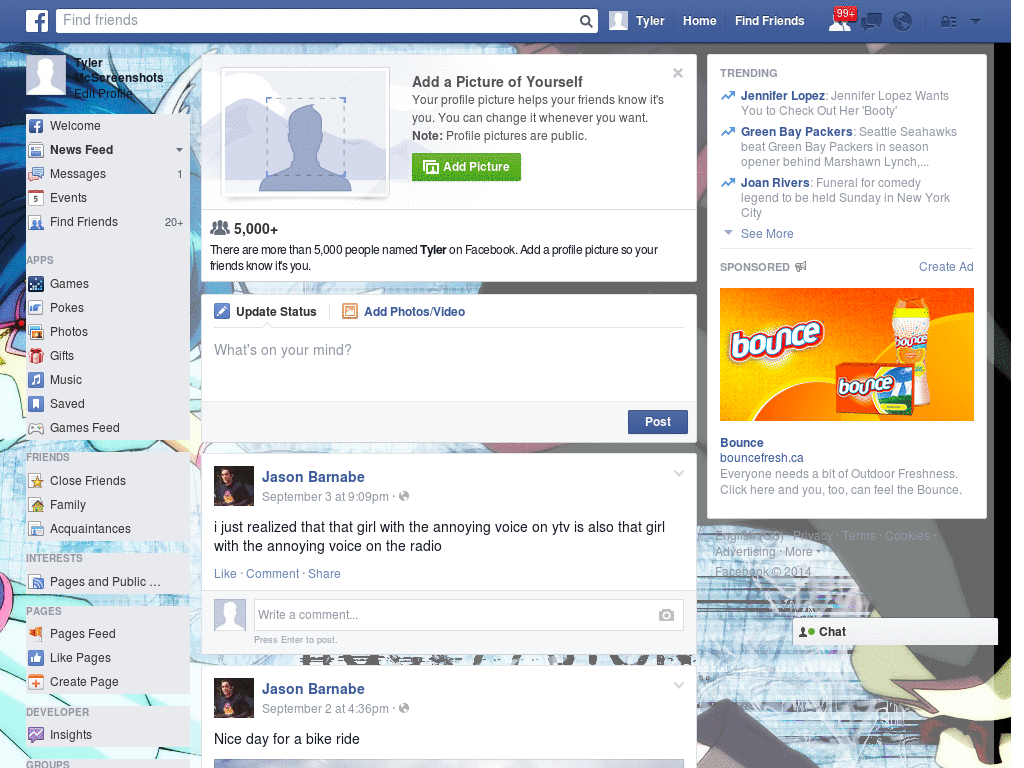
Task: Open options chevron on September 3 post
Action: [679, 473]
